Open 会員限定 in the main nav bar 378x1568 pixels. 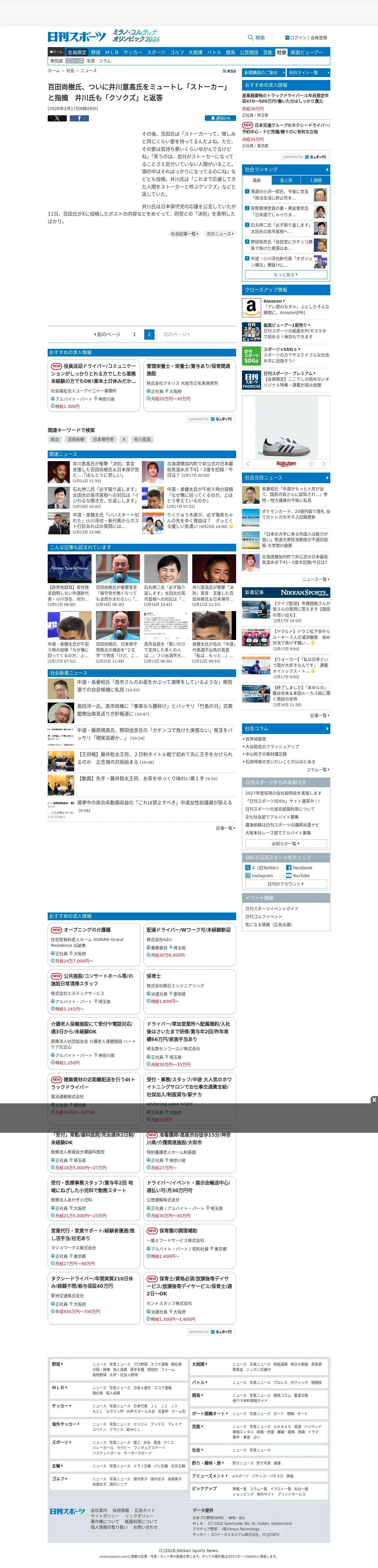click(x=77, y=52)
